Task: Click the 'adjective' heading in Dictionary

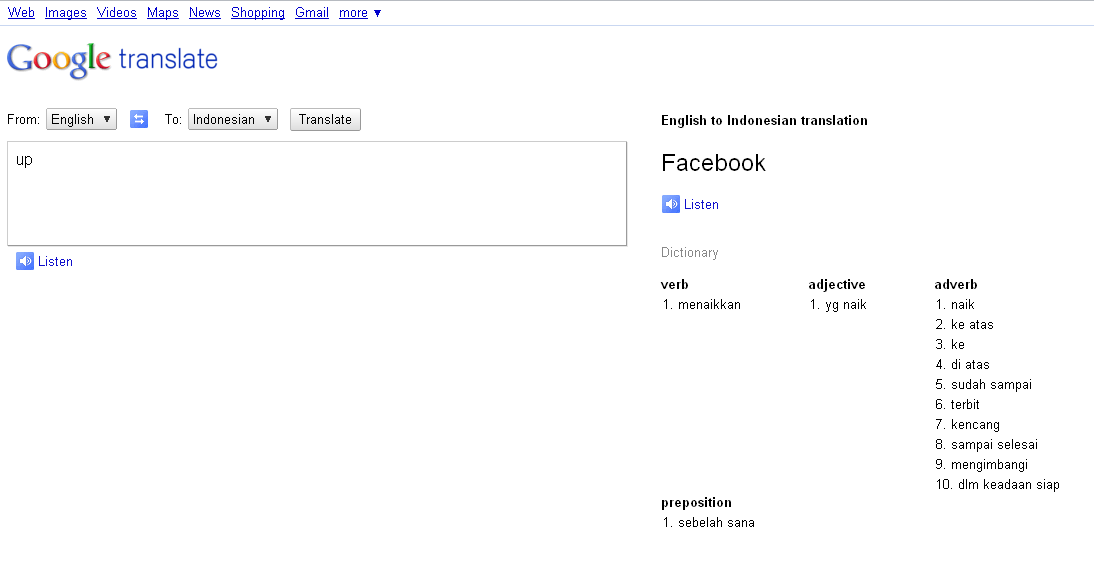Action: [x=837, y=285]
